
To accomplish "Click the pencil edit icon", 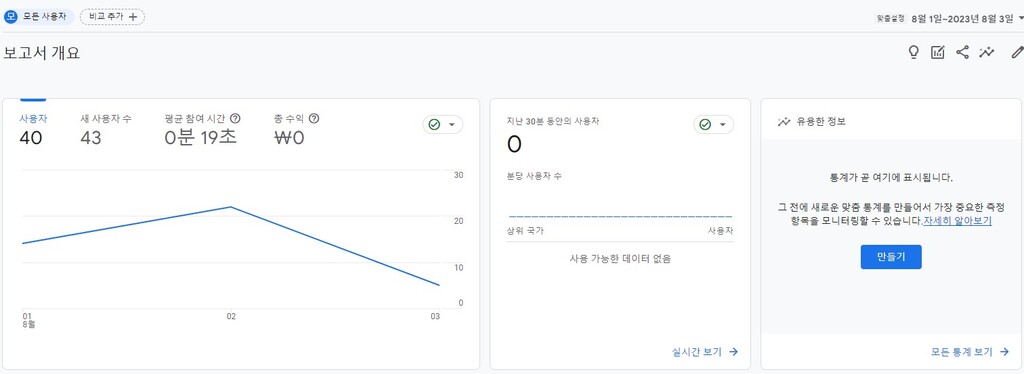I will [1017, 53].
